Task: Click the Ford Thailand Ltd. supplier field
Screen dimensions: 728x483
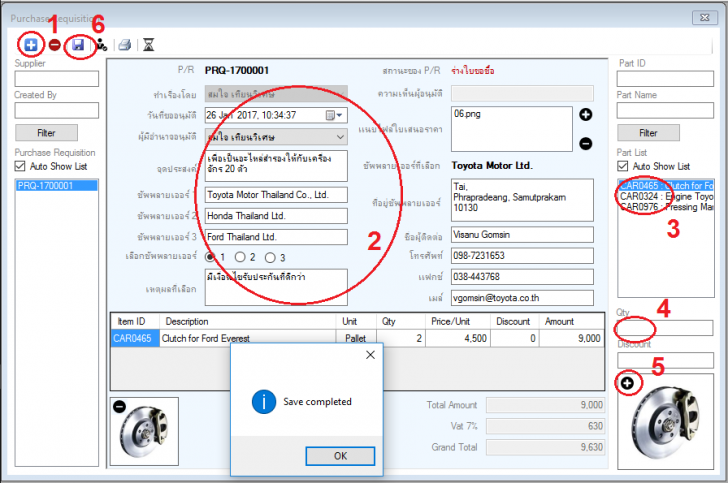Action: 276,237
